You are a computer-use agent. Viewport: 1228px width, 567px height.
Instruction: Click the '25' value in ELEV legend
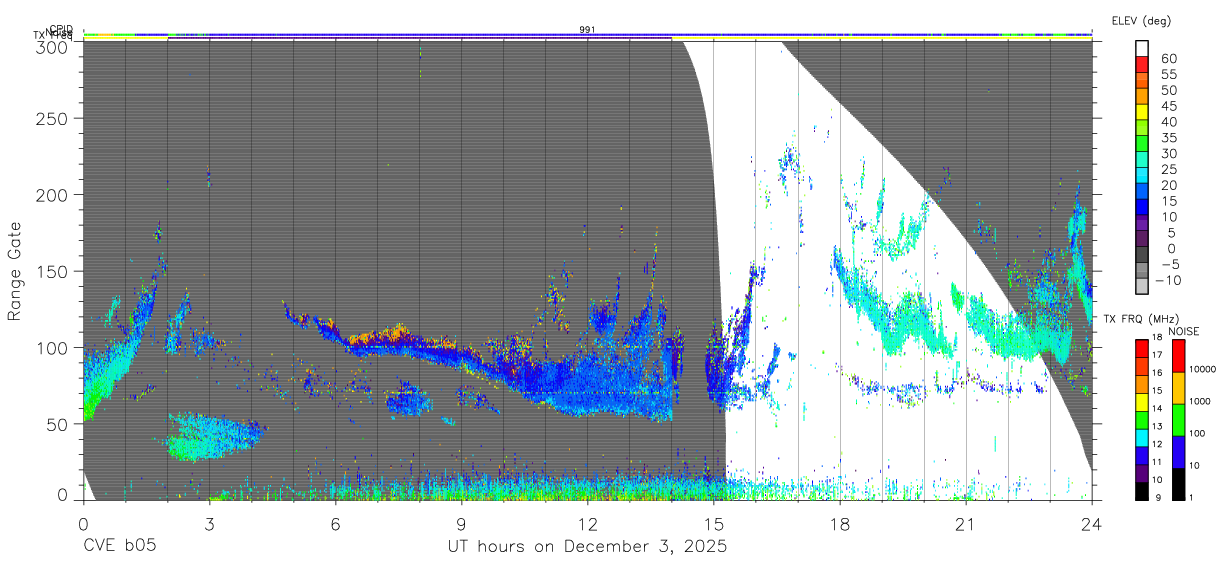[x=1168, y=169]
